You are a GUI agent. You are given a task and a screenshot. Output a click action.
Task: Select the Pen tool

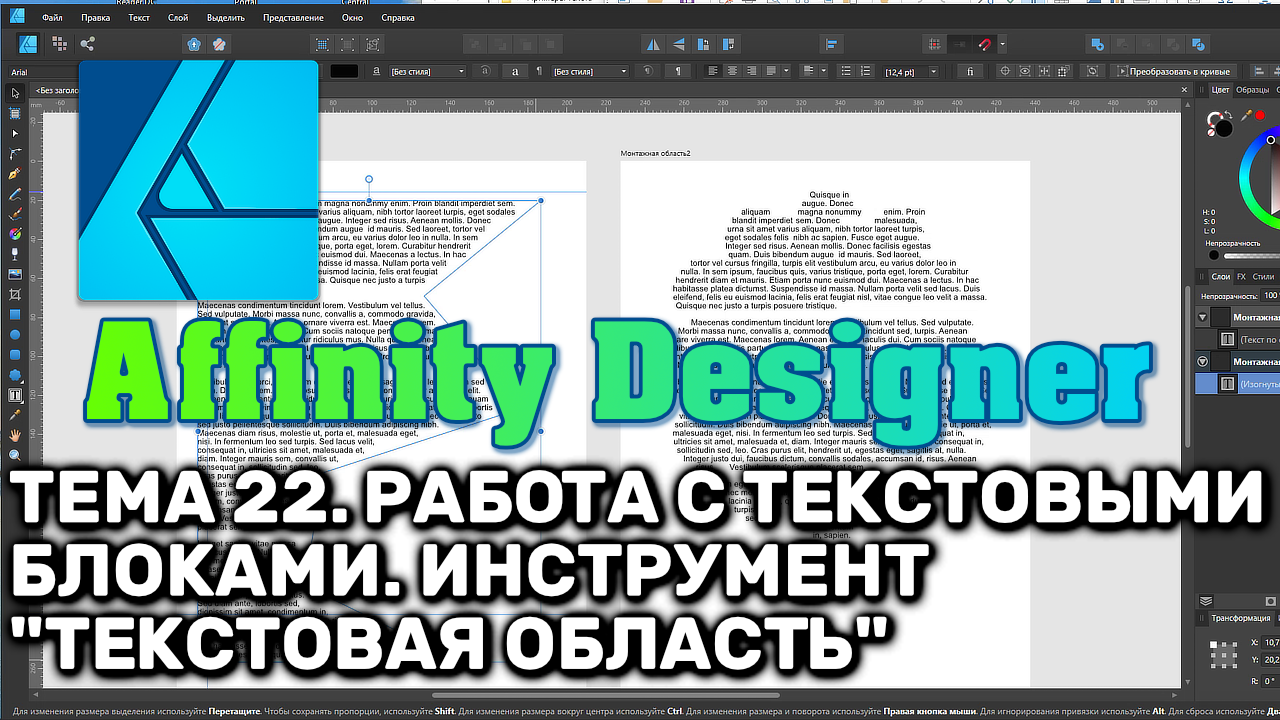(x=15, y=173)
